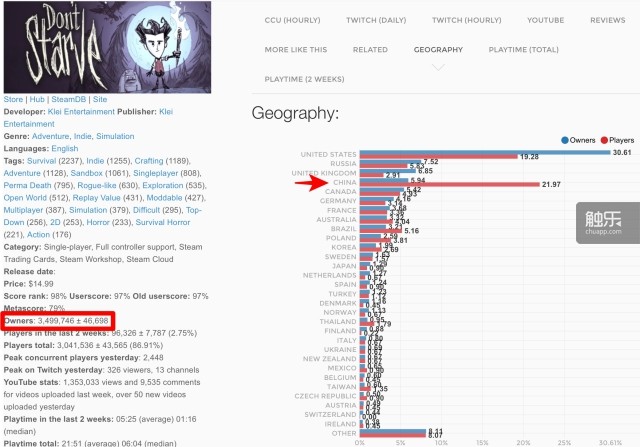The image size is (640, 447).
Task: Click the red Players legend dot
Action: coord(604,141)
